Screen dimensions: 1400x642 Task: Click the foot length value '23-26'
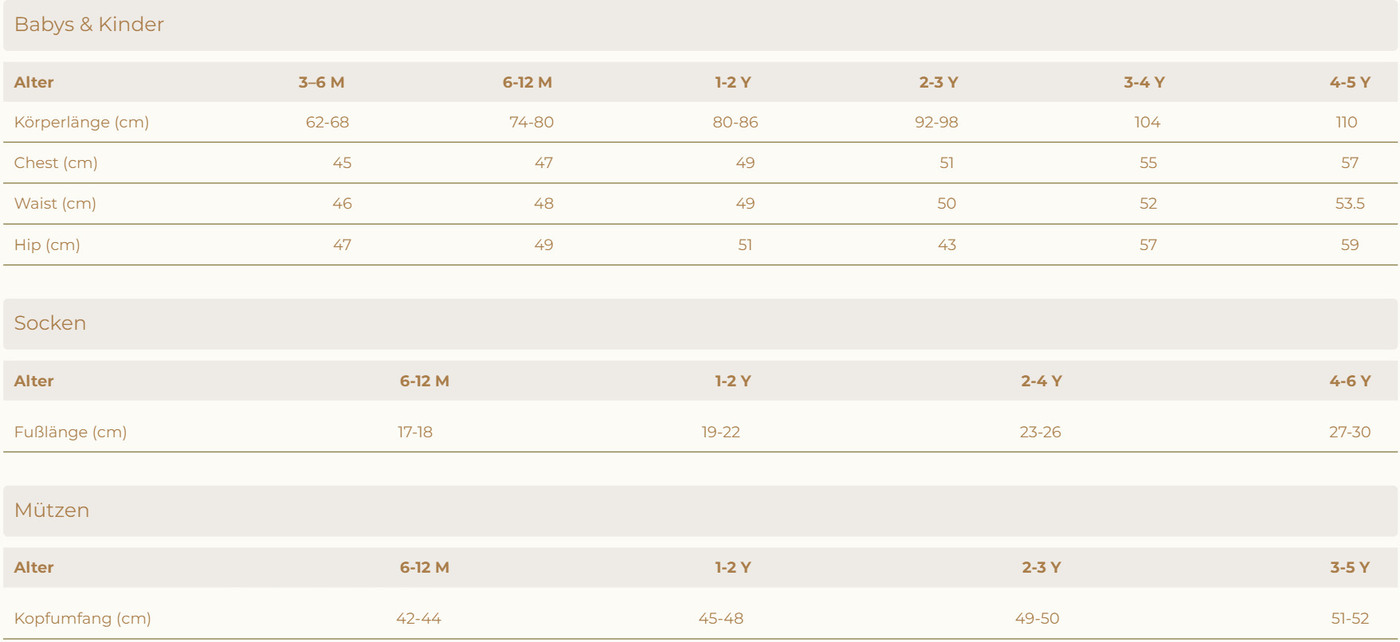coord(1040,432)
